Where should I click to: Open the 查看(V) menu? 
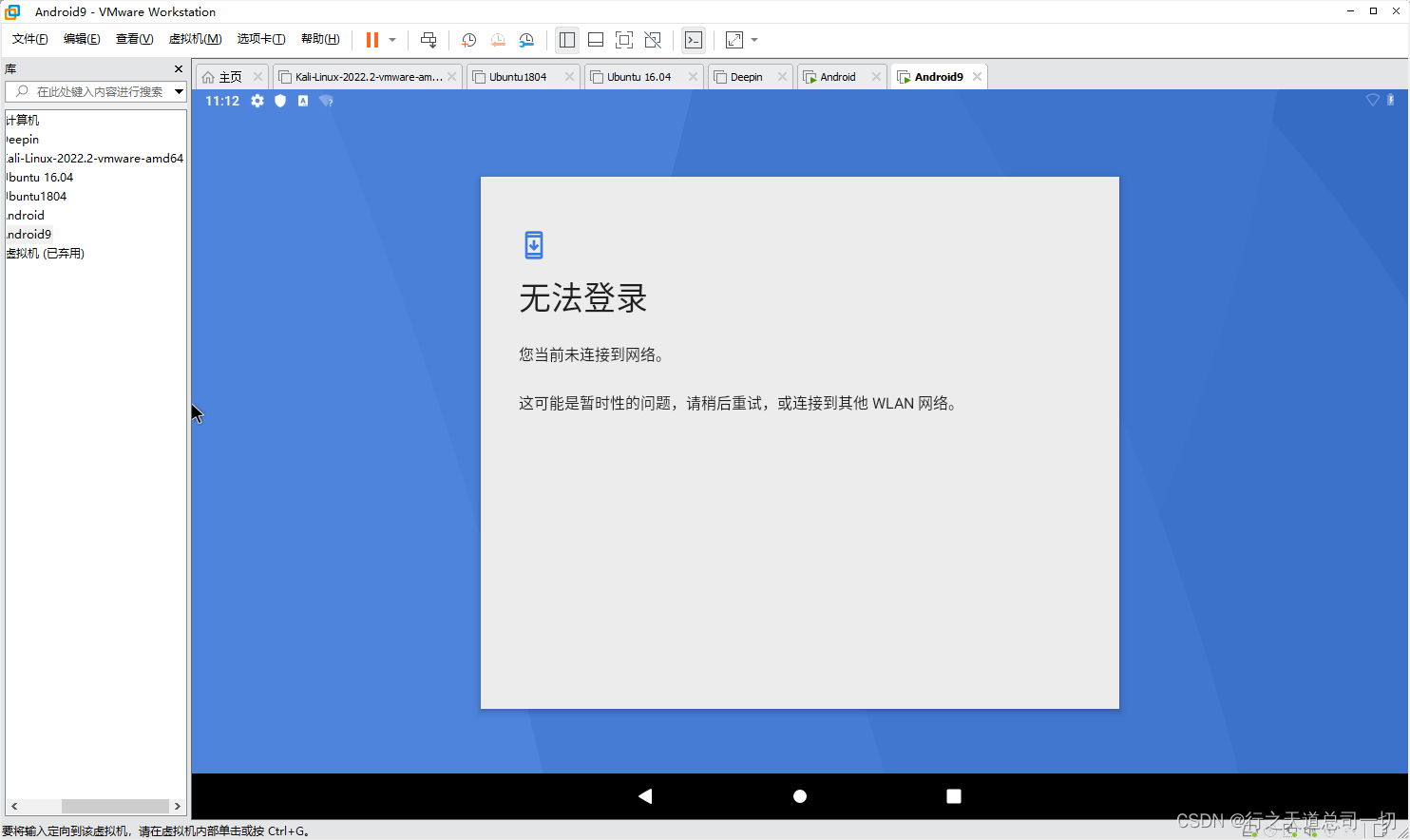coord(134,39)
